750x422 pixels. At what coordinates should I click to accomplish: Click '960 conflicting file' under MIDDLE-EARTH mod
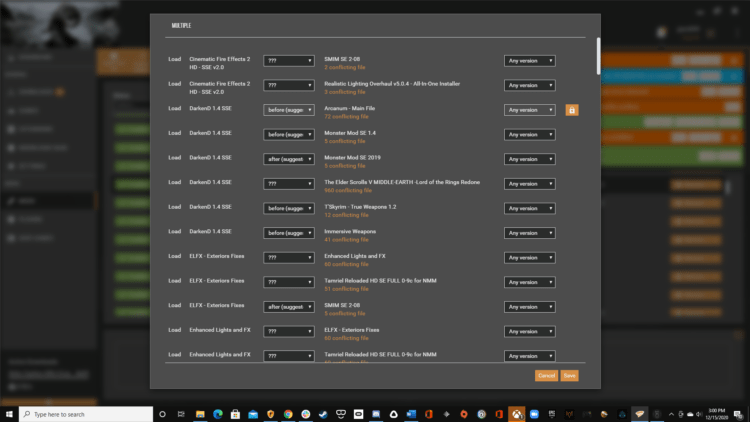click(348, 190)
